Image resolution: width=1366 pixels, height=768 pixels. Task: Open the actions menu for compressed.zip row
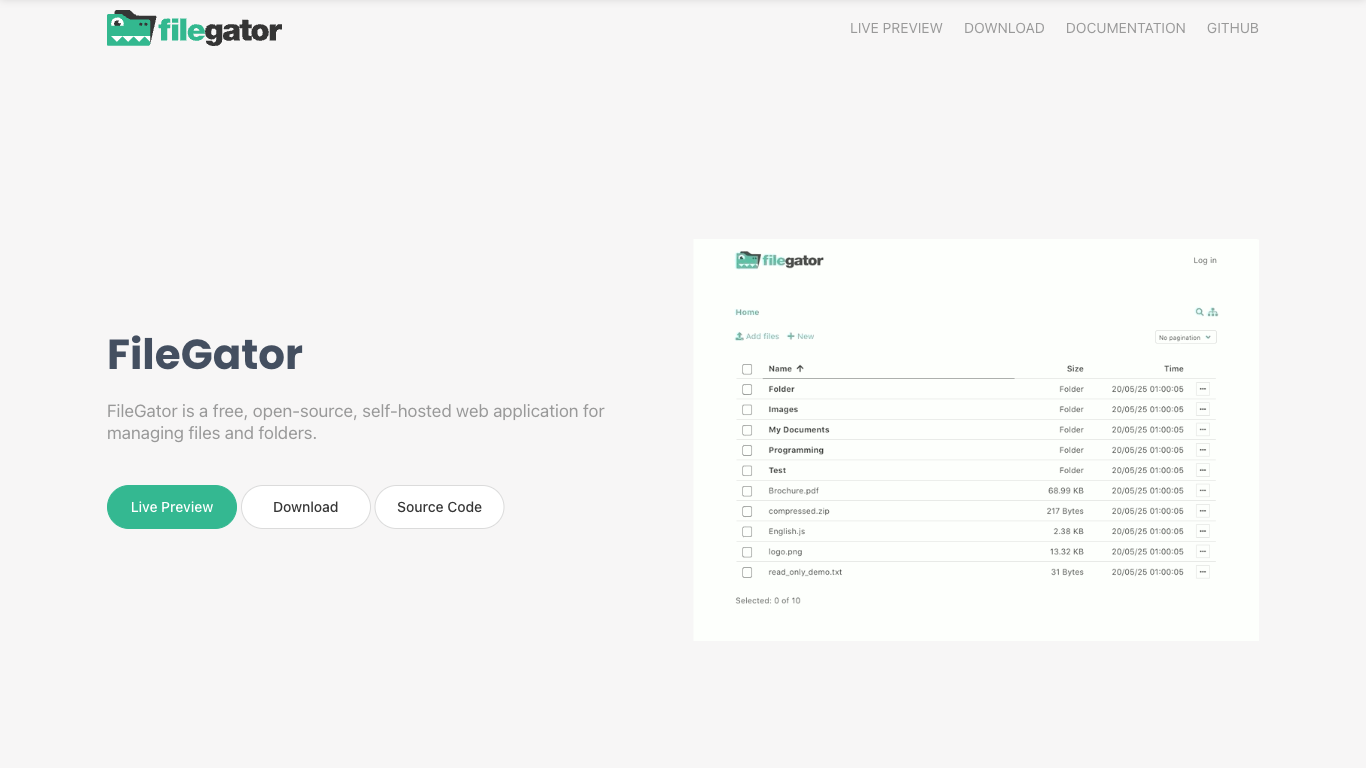pyautogui.click(x=1203, y=511)
